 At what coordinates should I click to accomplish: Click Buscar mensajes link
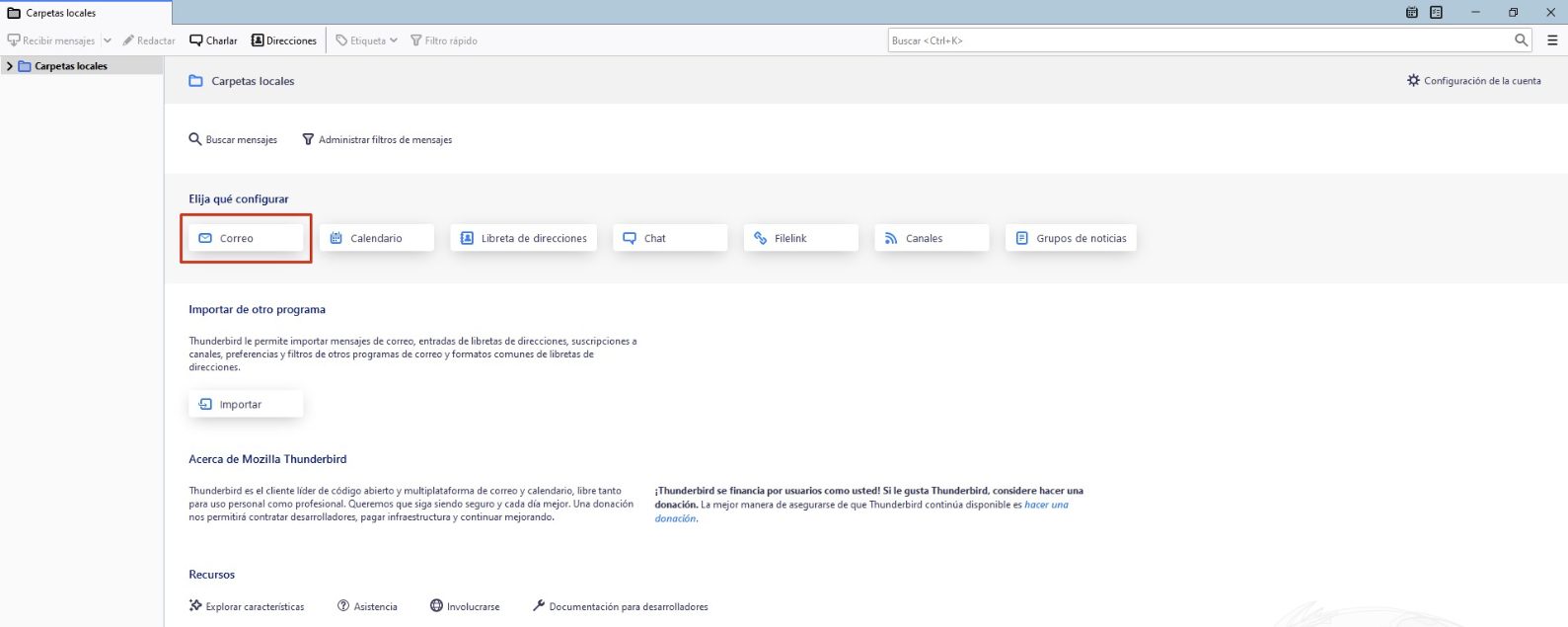pos(233,139)
